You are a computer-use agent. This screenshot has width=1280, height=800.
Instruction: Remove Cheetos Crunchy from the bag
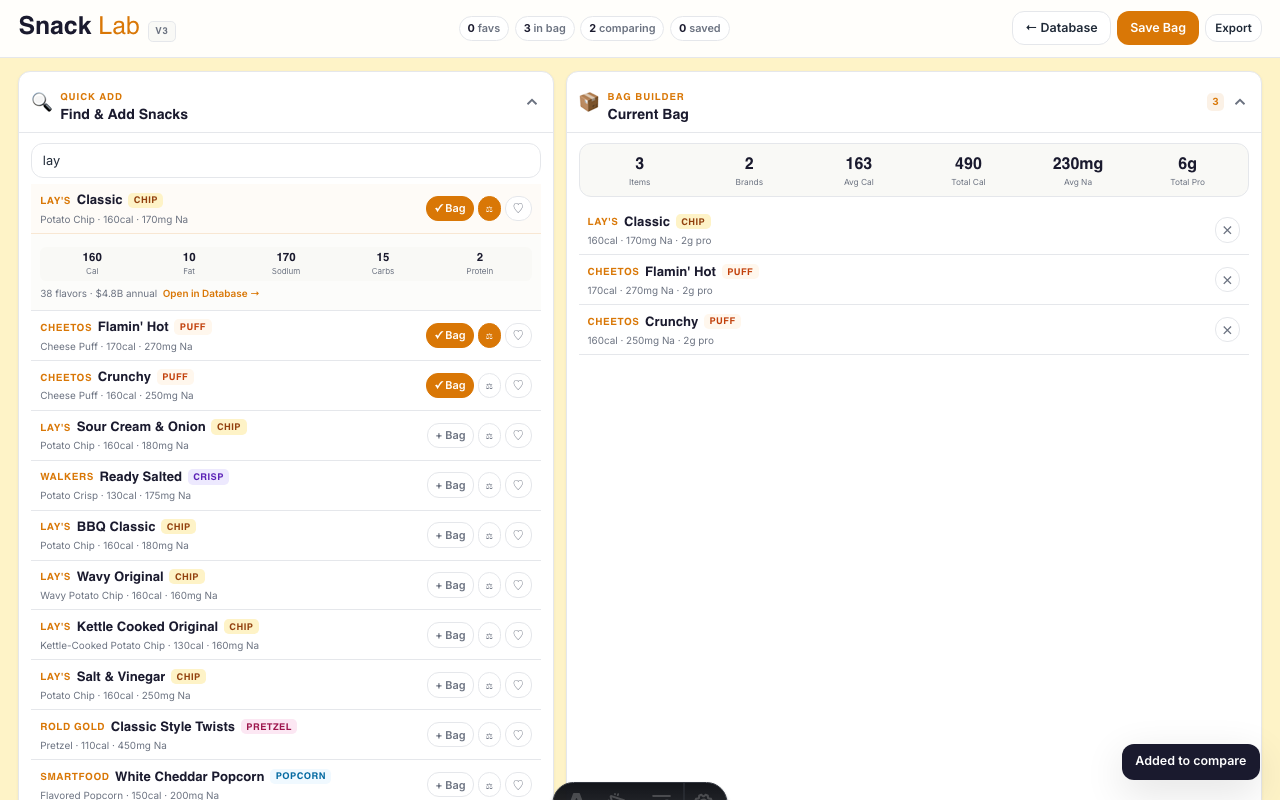(1227, 329)
